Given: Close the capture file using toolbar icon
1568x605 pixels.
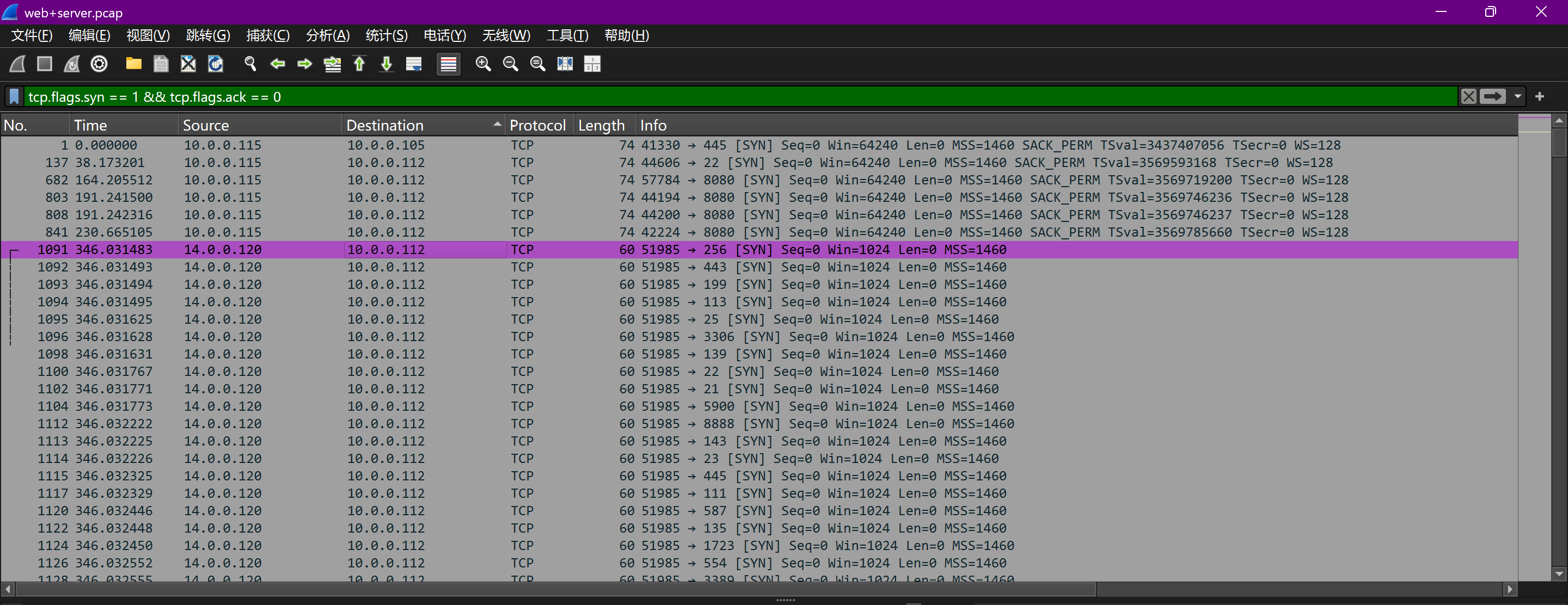Looking at the screenshot, I should coord(188,64).
